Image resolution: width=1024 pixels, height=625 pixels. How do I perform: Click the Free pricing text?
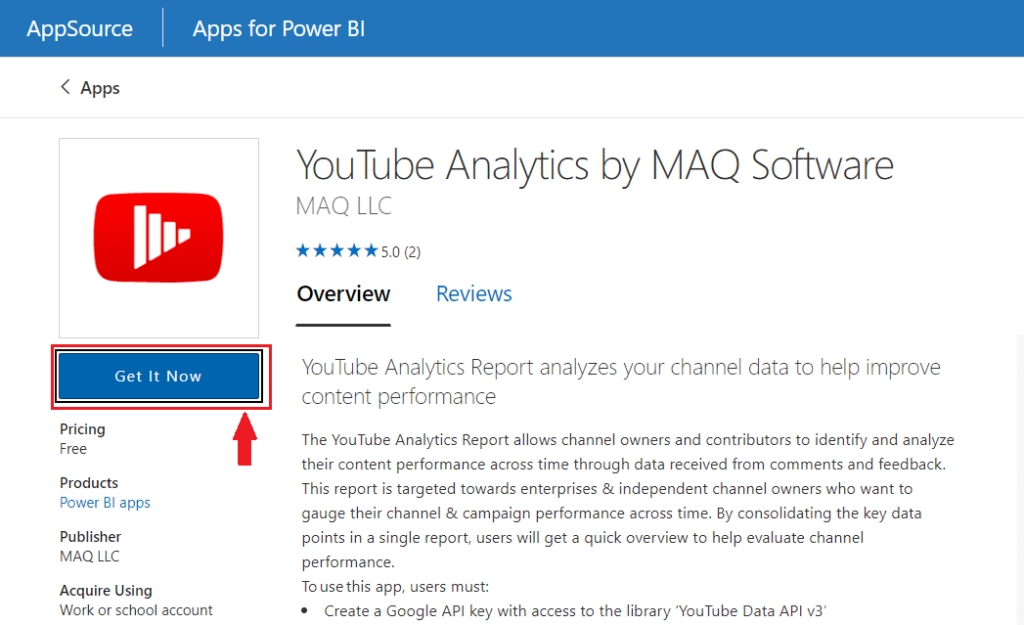tap(74, 449)
